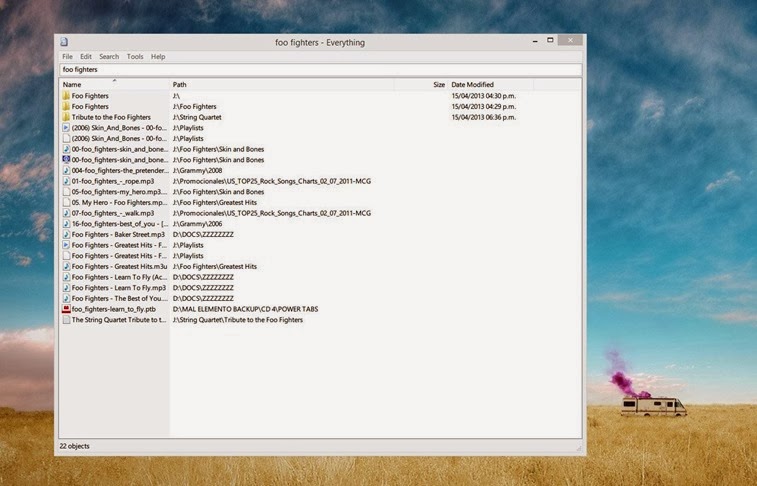Click the red Power Tab icon for foo_fighters-learn_to_fly.ptb
This screenshot has height=486, width=757.
pyautogui.click(x=66, y=309)
